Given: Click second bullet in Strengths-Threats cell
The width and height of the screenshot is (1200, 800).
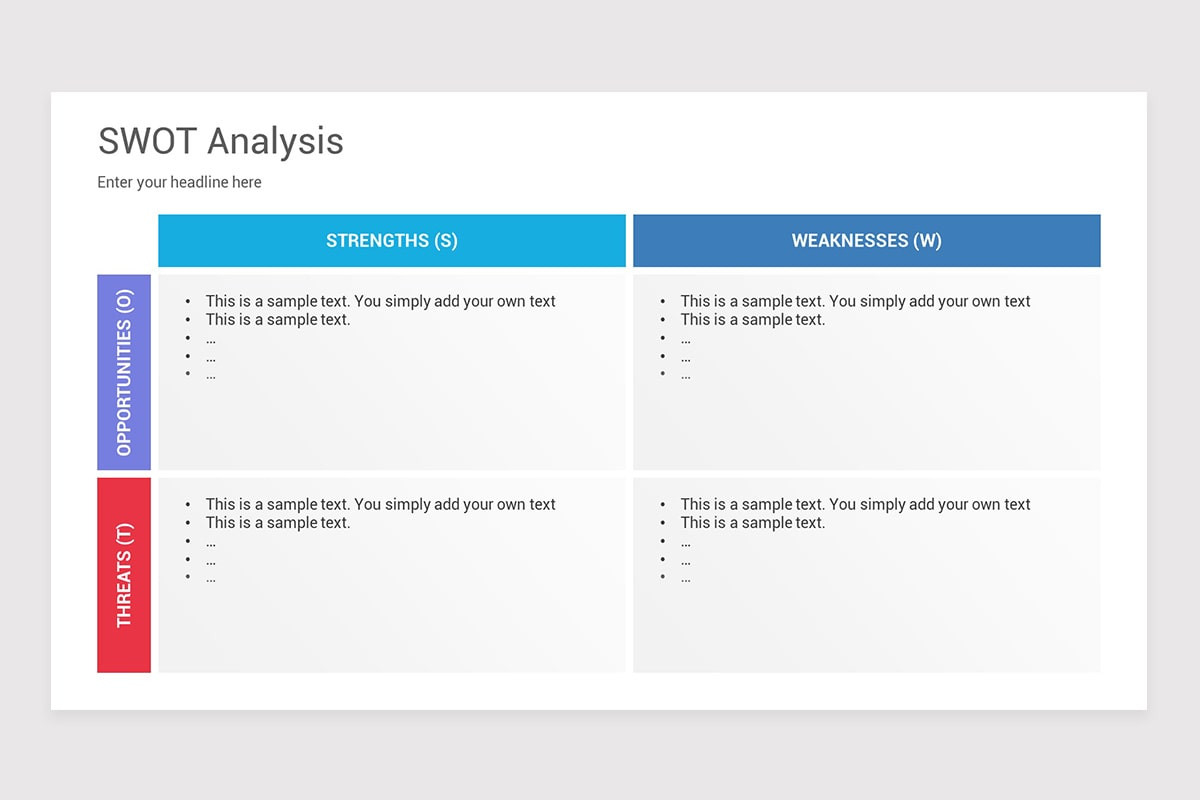Looking at the screenshot, I should pyautogui.click(x=278, y=523).
